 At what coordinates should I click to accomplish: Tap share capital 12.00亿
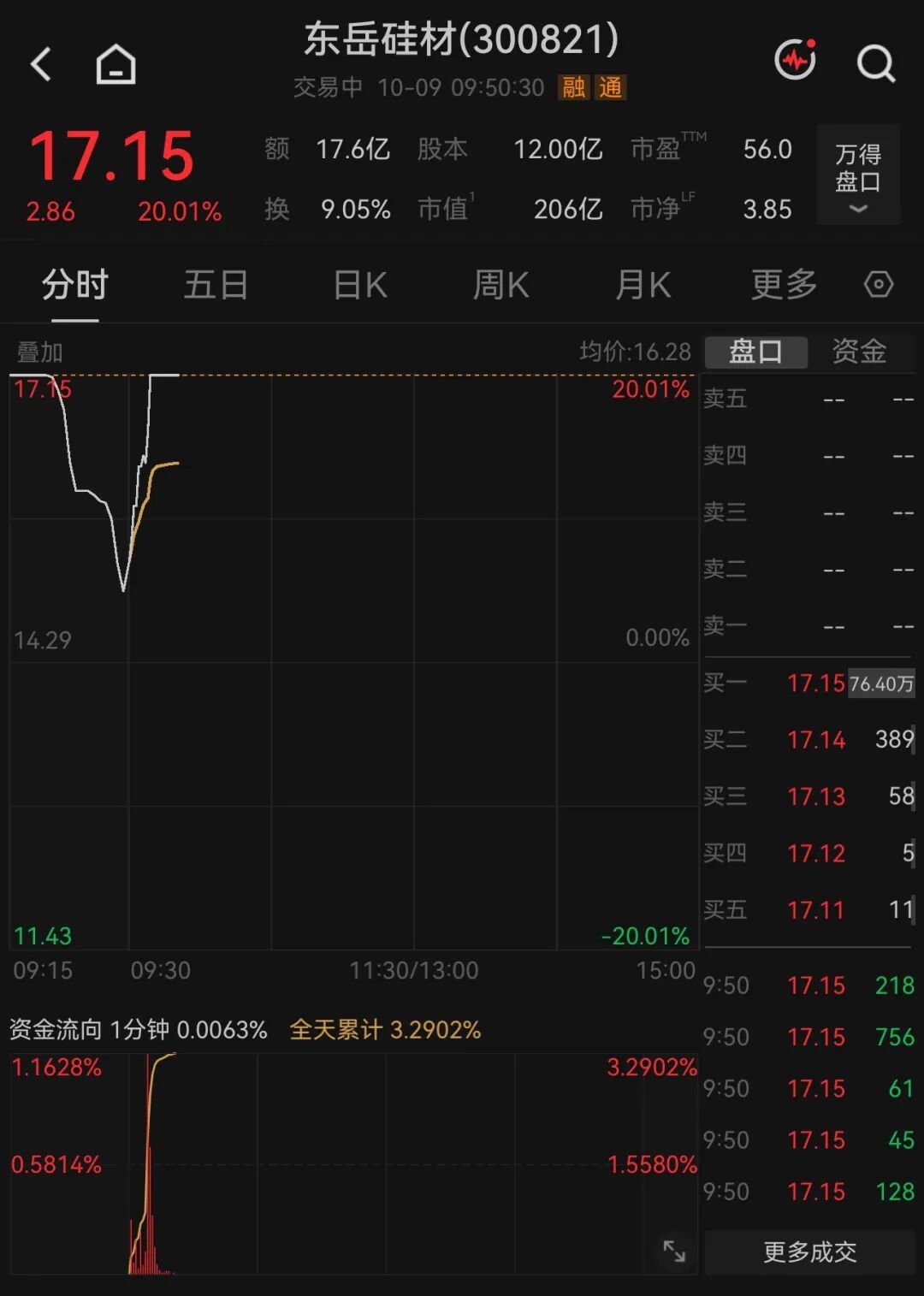click(x=558, y=150)
